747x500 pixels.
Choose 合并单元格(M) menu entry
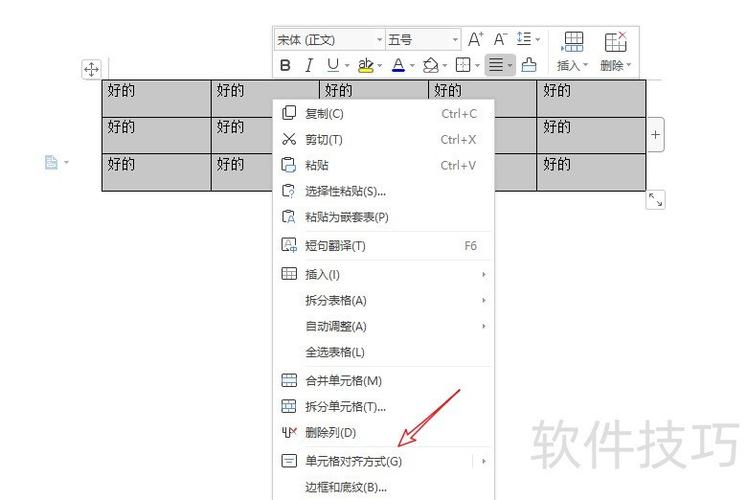pyautogui.click(x=384, y=380)
